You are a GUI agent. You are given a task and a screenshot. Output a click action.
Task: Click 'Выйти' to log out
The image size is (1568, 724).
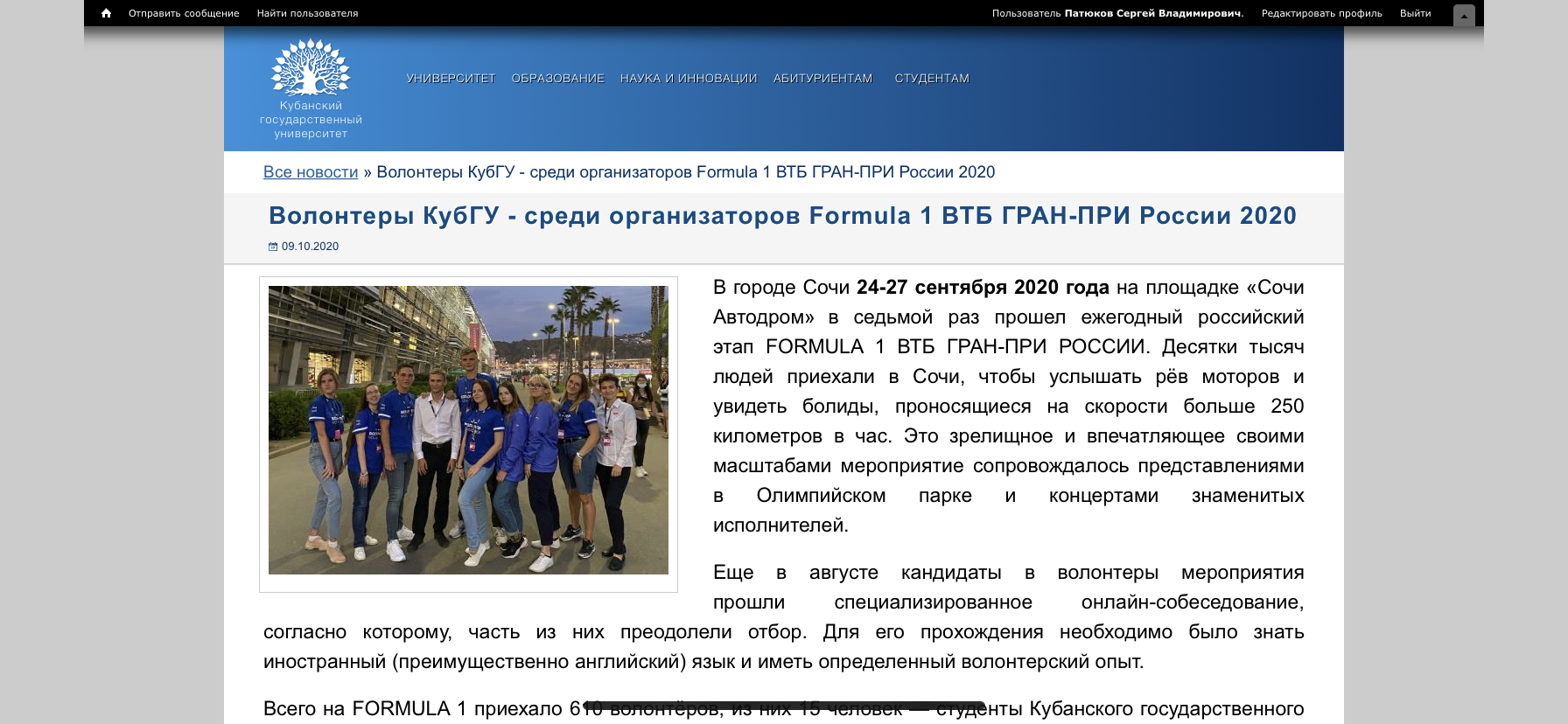[x=1415, y=13]
